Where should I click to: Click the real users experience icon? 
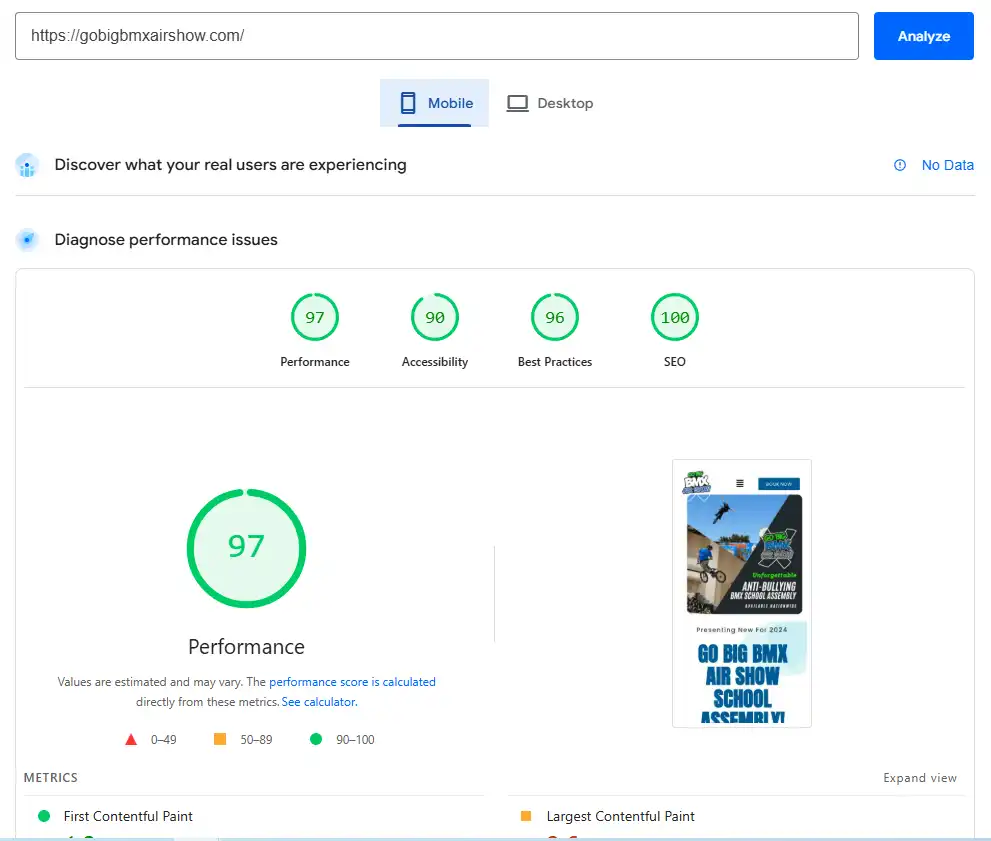coord(27,166)
